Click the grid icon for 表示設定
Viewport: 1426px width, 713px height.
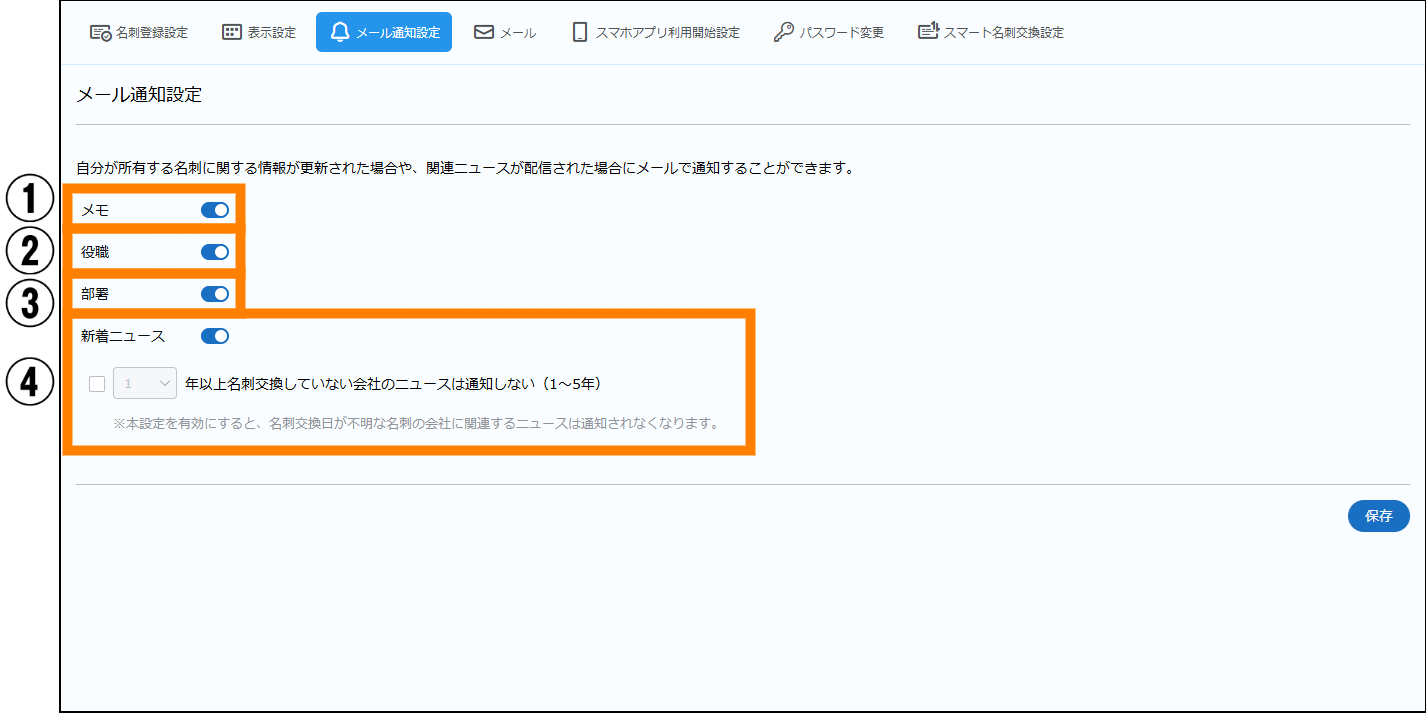pos(232,32)
